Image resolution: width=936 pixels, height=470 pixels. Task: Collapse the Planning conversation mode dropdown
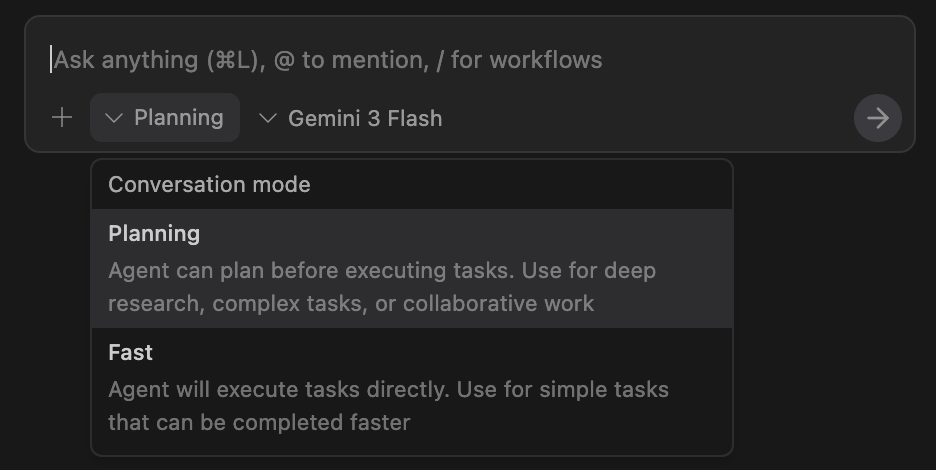[x=165, y=118]
